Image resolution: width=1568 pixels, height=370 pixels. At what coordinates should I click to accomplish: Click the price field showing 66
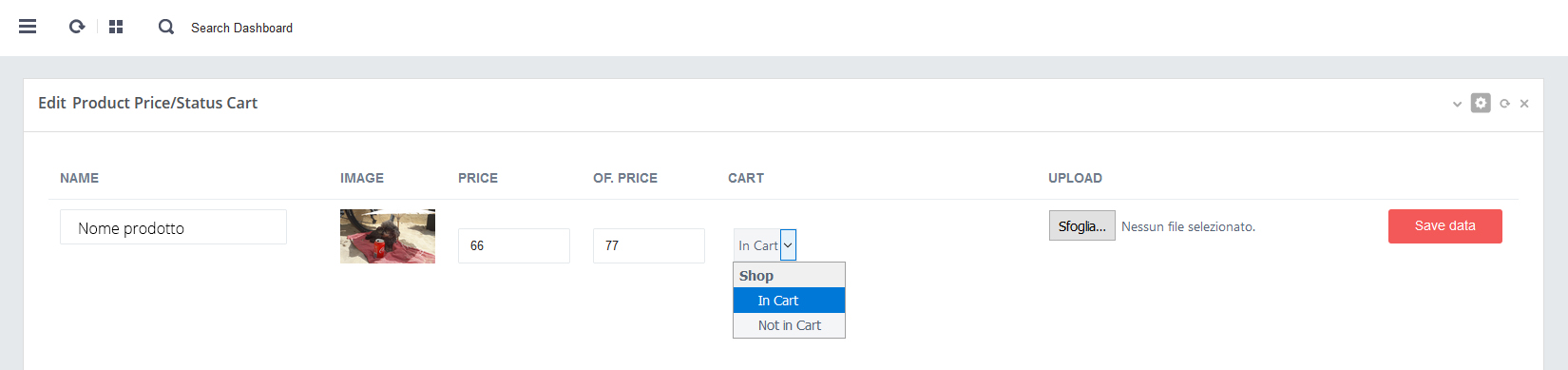coord(514,245)
